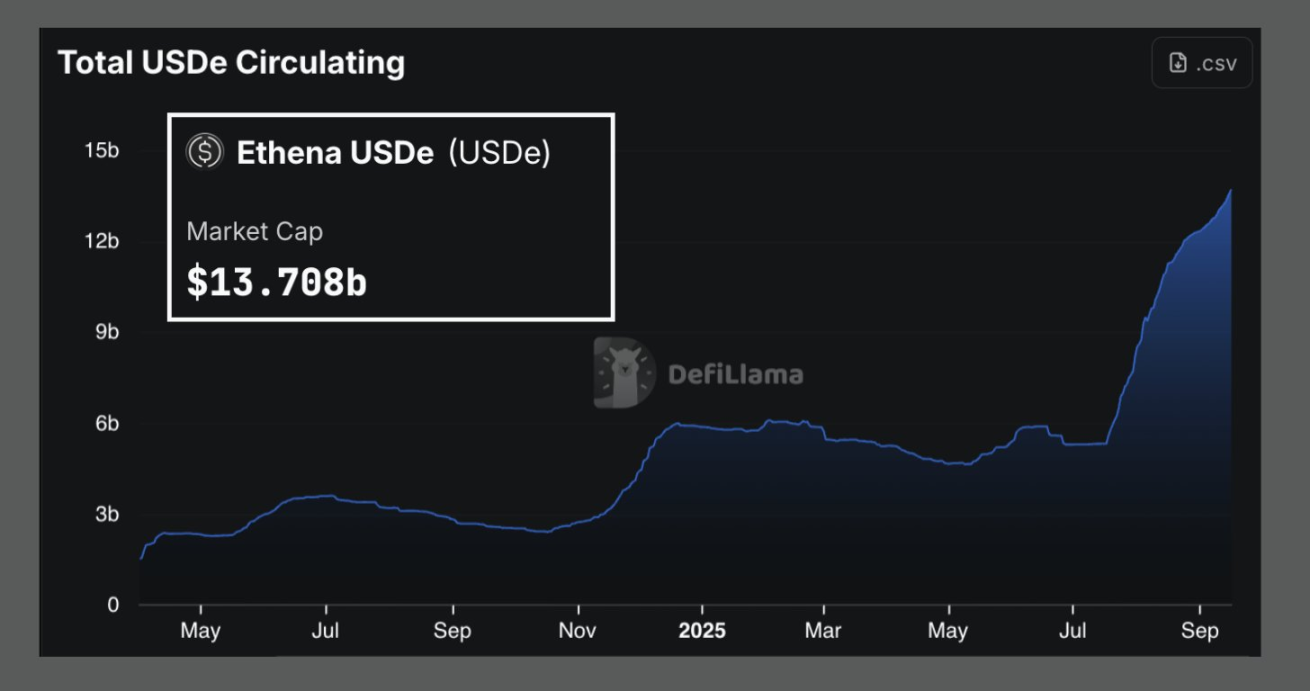1310x691 pixels.
Task: Click the chart line peak at top right
Action: [x=1230, y=191]
